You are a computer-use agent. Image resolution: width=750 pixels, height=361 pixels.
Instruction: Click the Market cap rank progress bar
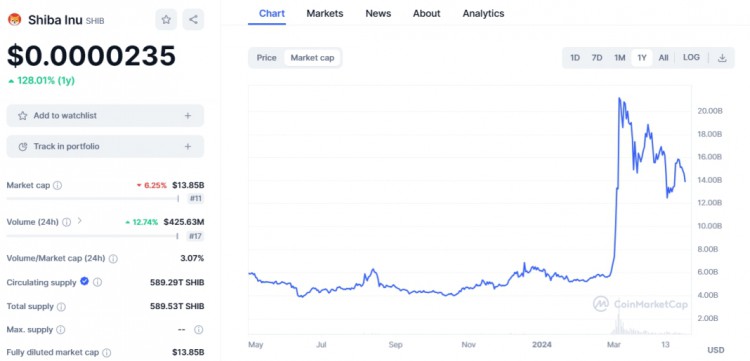[x=93, y=198]
